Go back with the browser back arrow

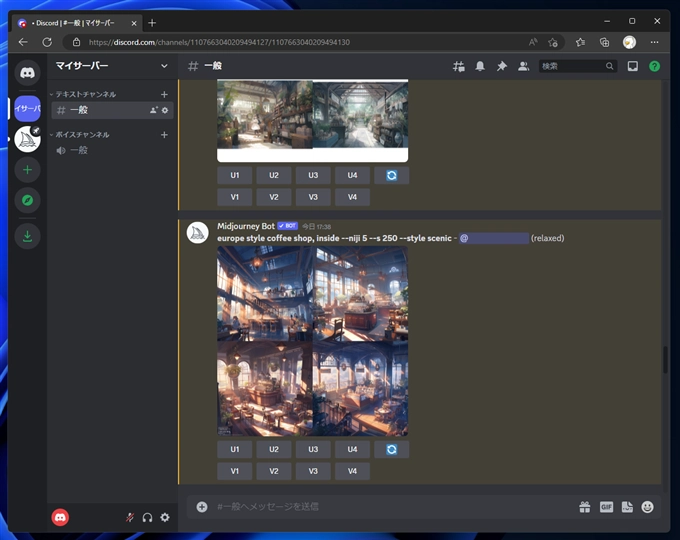[x=23, y=42]
